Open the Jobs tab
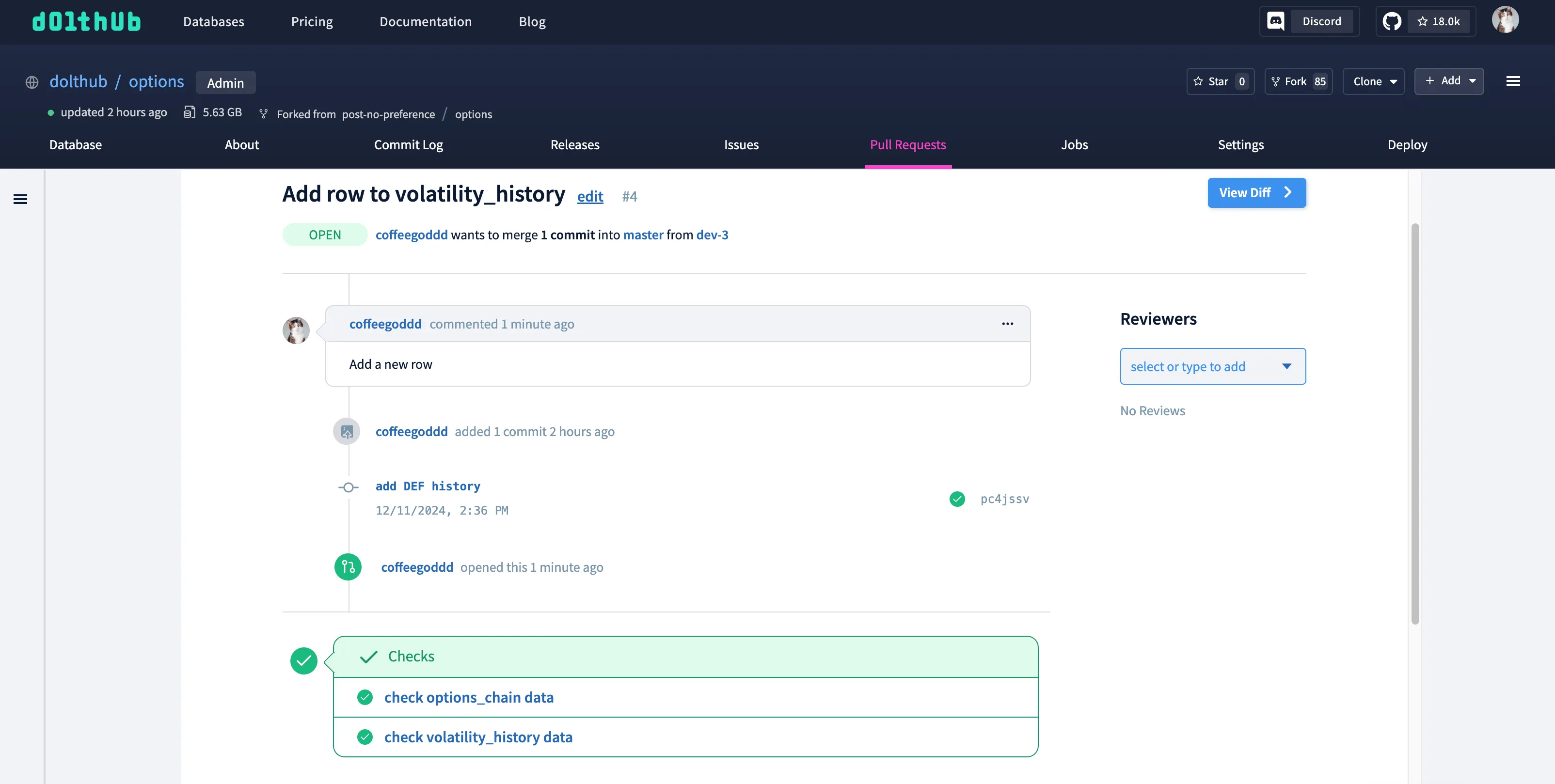Image resolution: width=1555 pixels, height=784 pixels. click(1074, 145)
